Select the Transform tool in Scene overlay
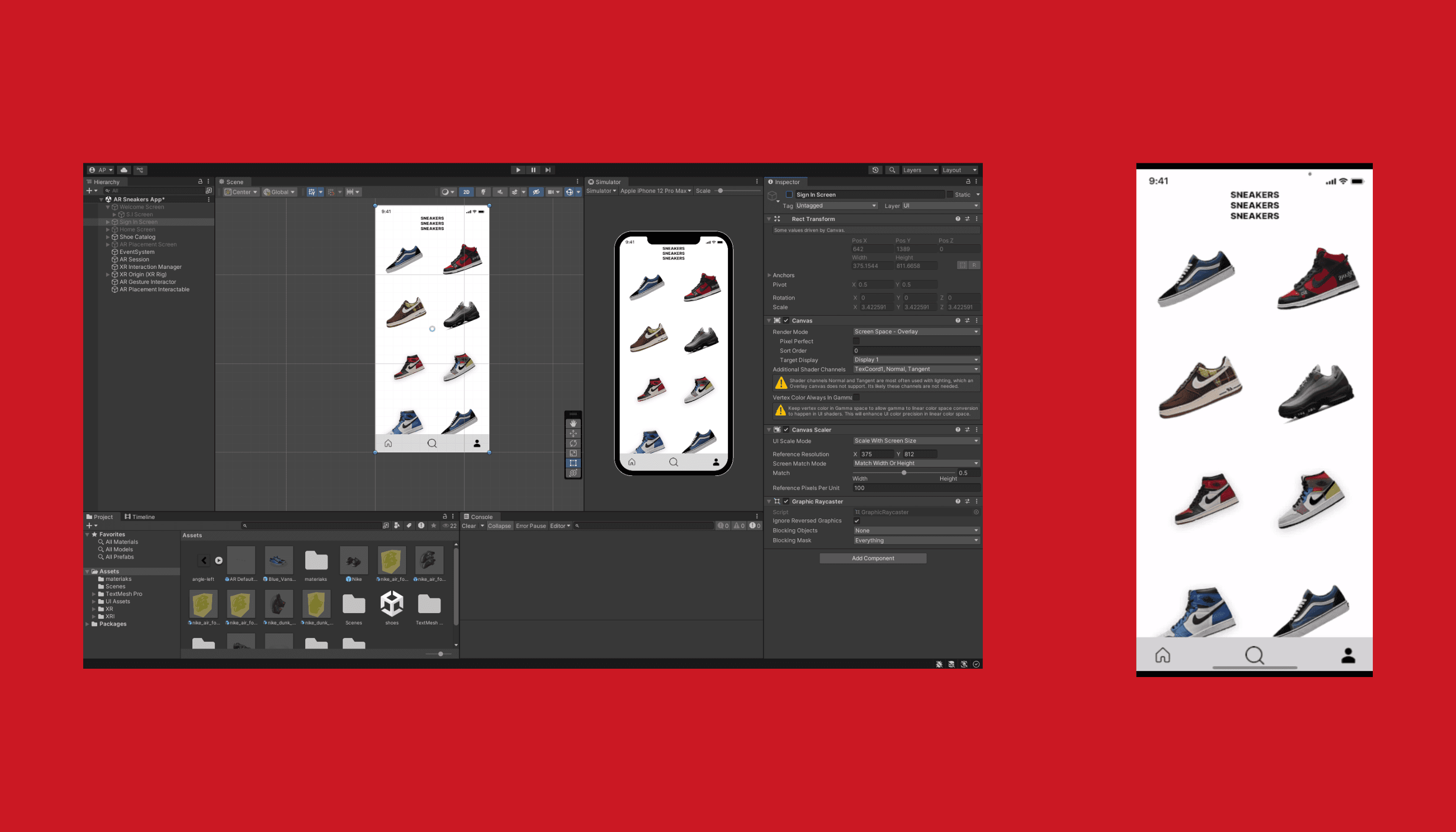The image size is (1456, 832). (x=573, y=473)
